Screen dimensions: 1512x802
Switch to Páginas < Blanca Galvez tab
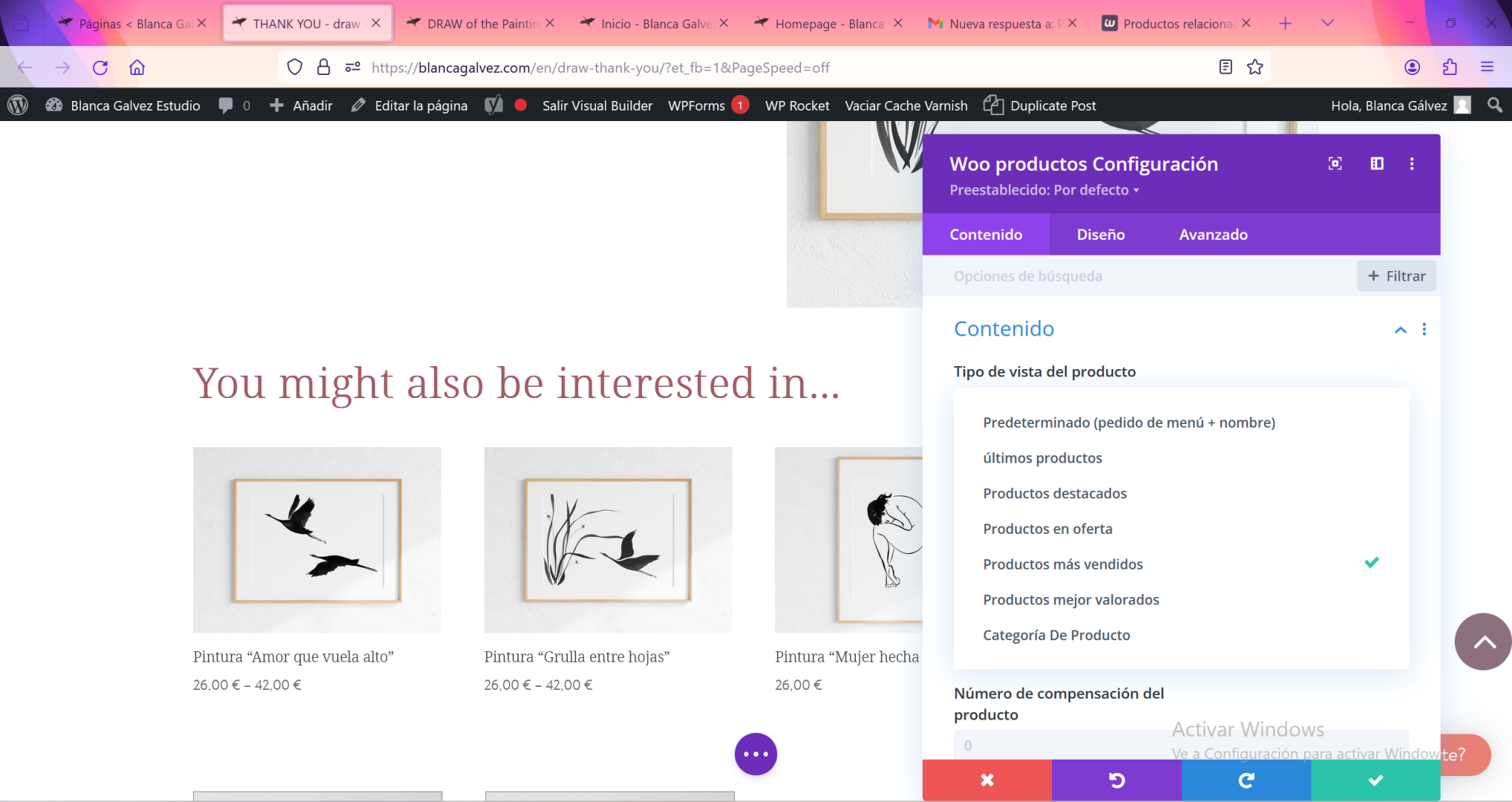[132, 24]
